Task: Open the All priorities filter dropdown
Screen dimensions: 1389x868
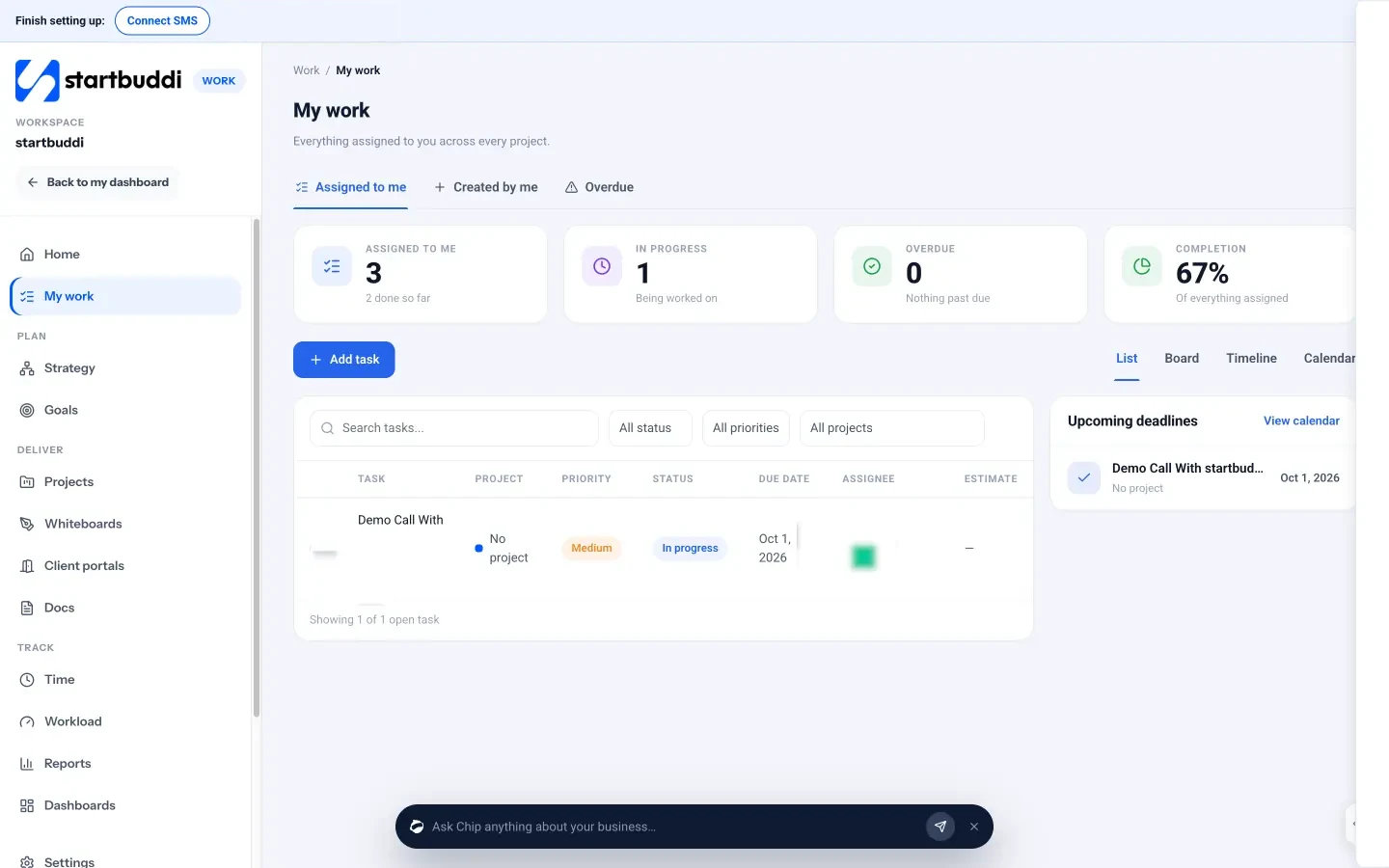Action: 746,428
